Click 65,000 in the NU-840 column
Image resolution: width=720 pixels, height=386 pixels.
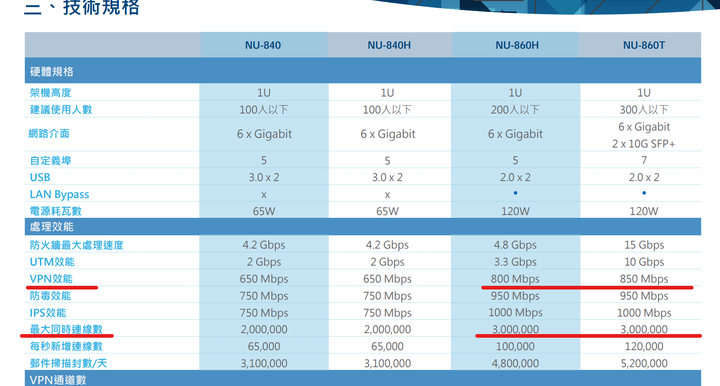[264, 346]
